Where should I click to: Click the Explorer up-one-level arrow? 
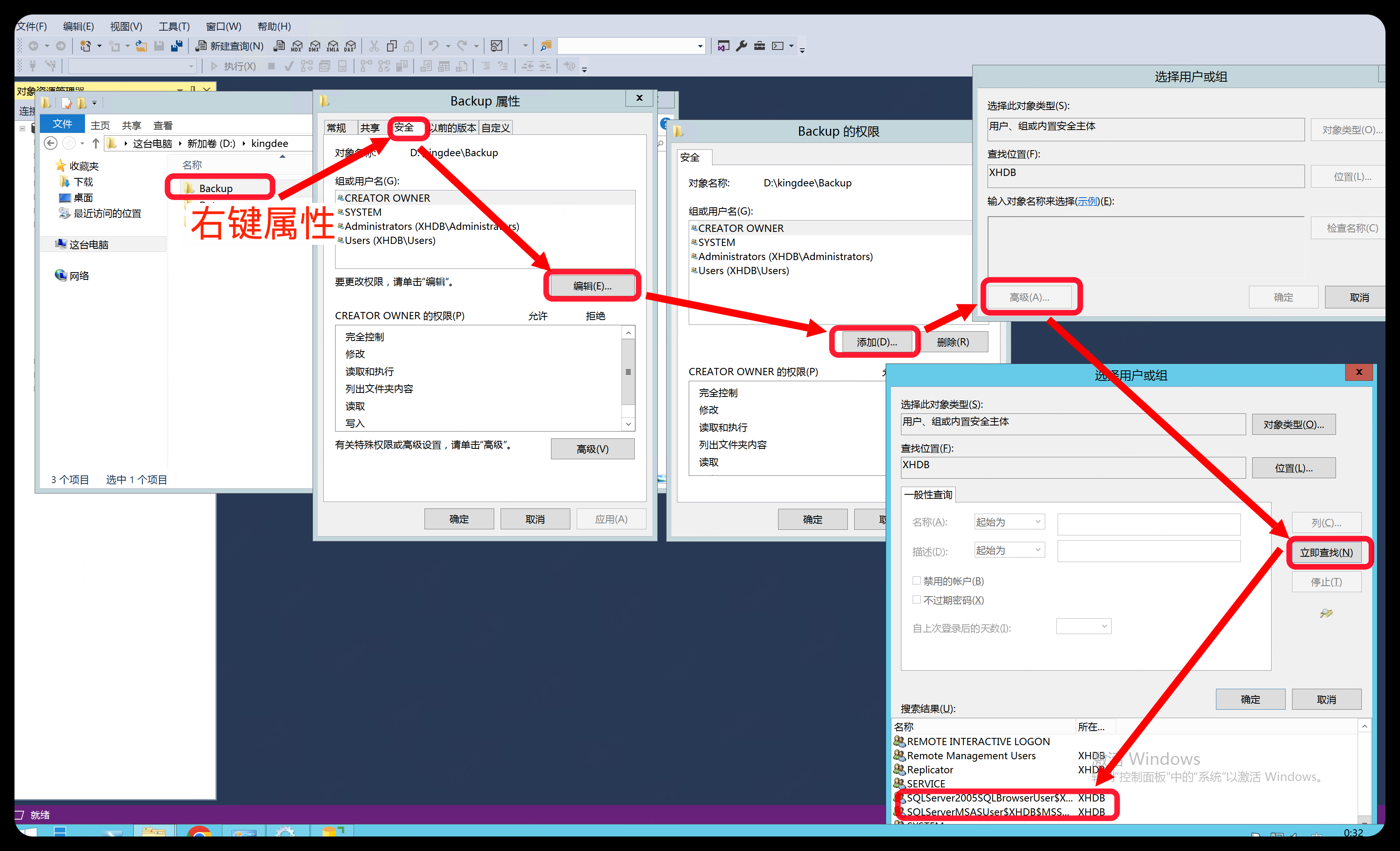95,143
